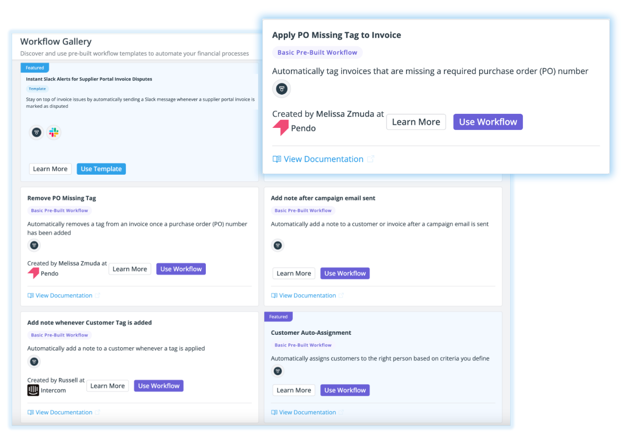Screen dimensions: 624x440
Task: Click the round app icon in Apply PO Missing Tag card
Action: (x=282, y=89)
